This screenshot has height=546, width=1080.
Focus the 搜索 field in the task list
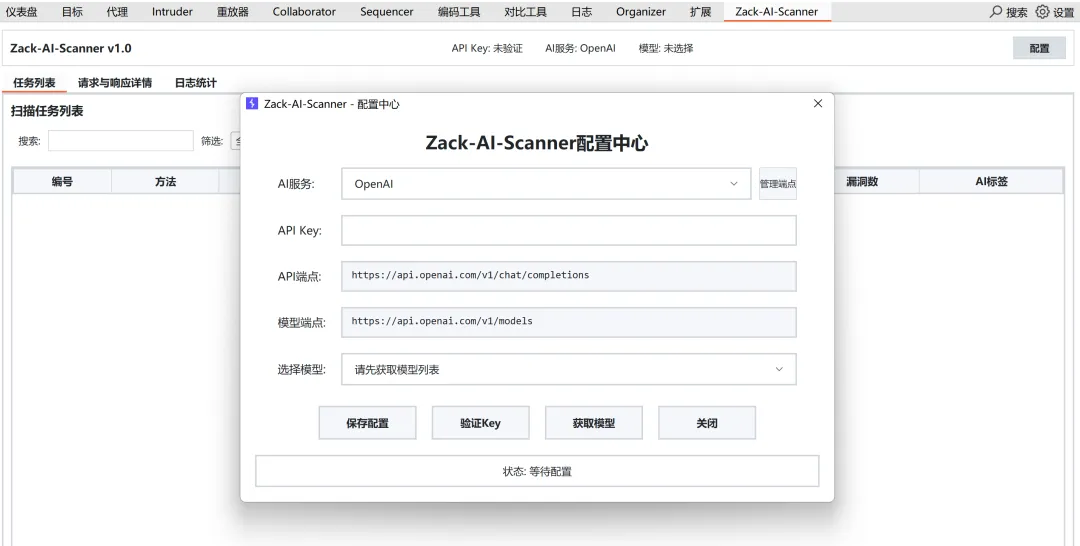pos(121,140)
